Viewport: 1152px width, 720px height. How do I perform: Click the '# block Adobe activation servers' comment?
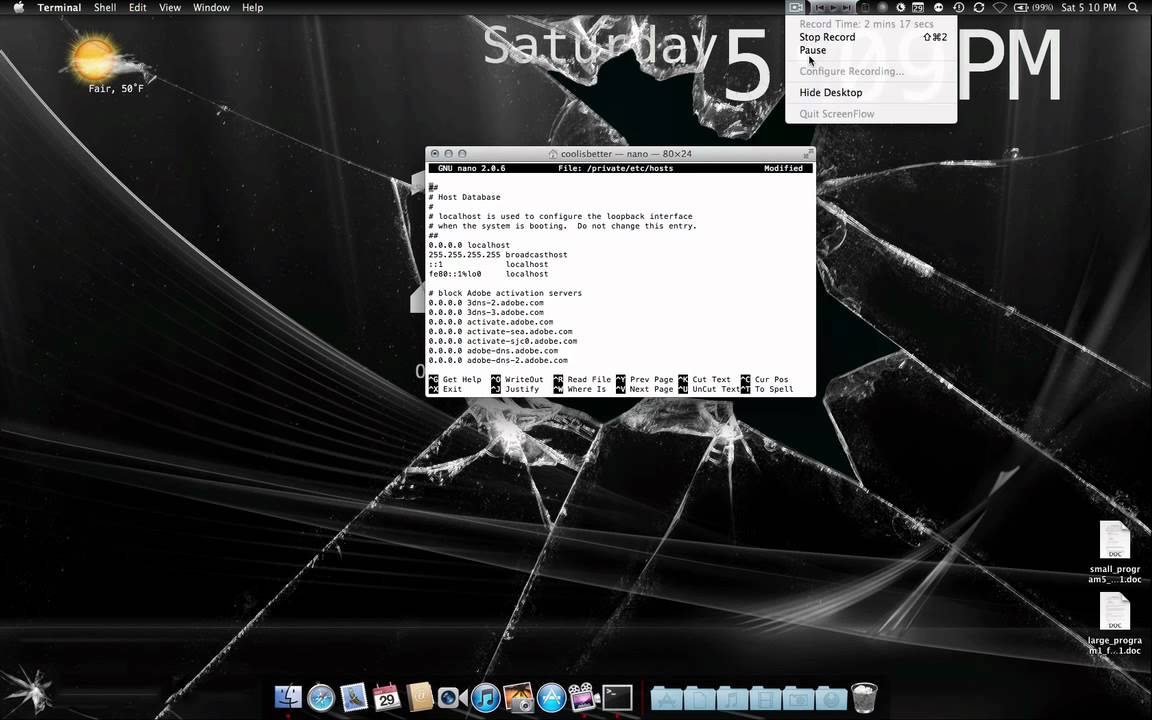click(x=505, y=293)
